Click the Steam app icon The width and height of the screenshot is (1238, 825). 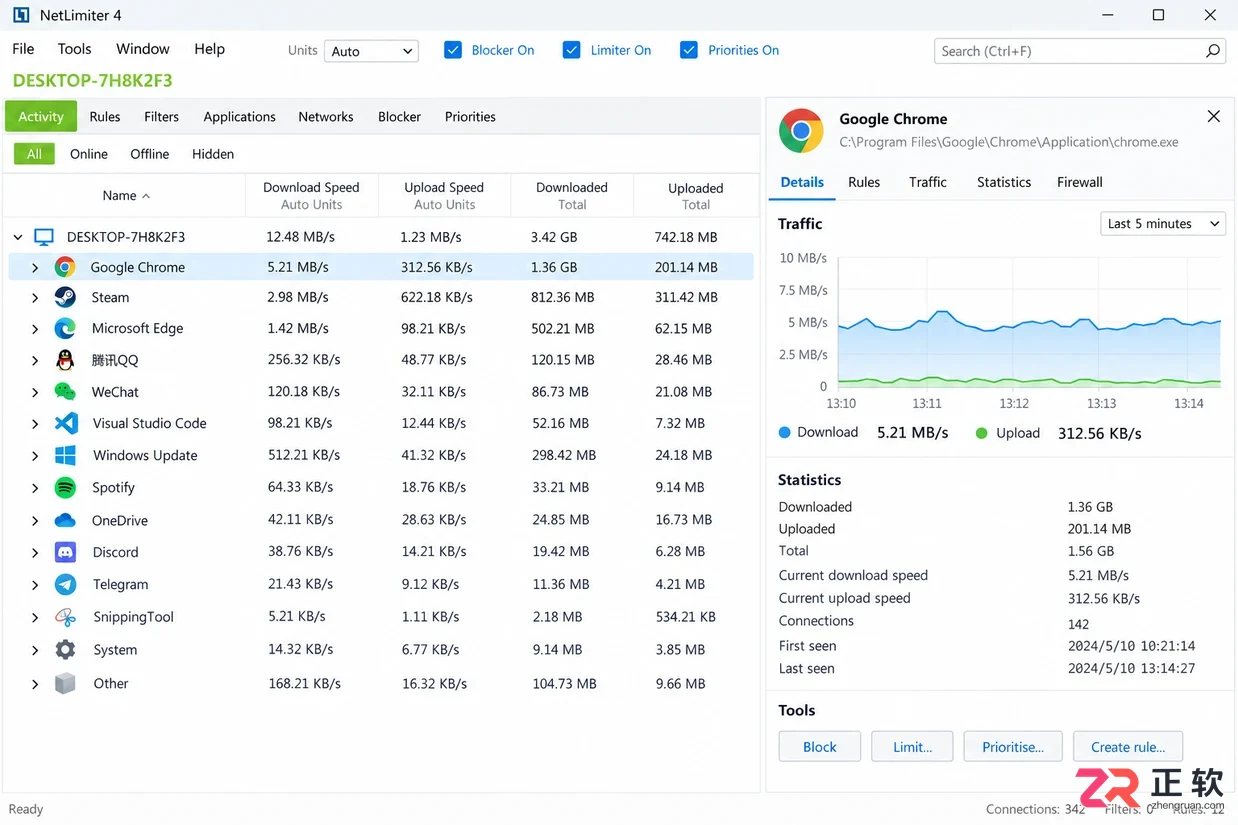(x=65, y=297)
